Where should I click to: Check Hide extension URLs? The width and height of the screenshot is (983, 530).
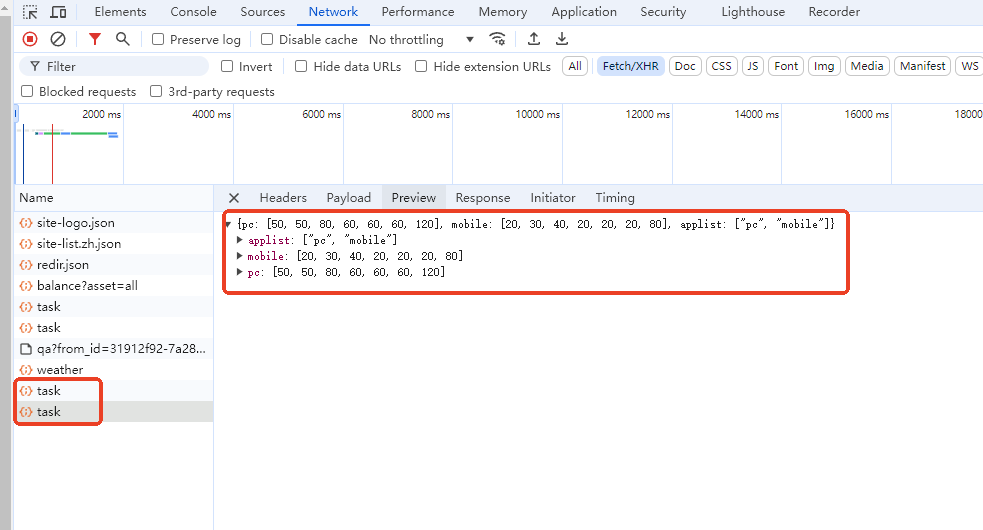coord(421,66)
